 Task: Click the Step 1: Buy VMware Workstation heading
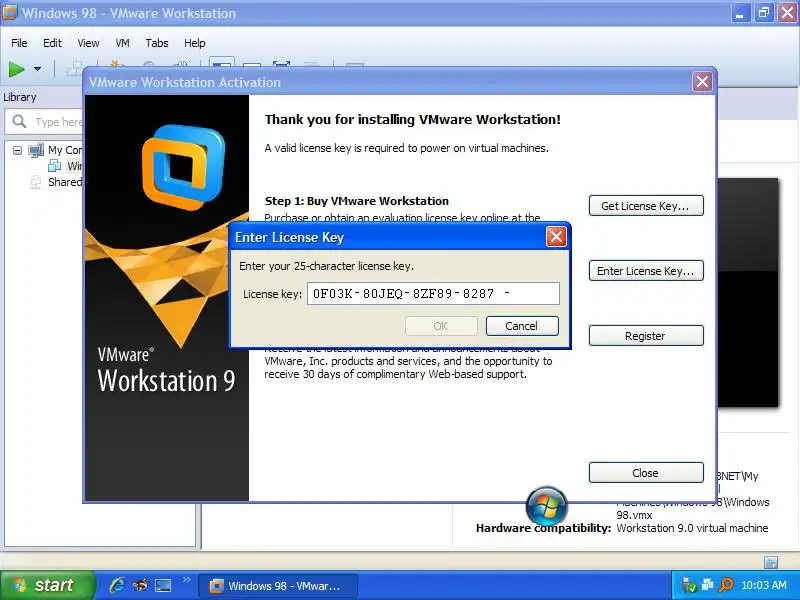point(357,201)
